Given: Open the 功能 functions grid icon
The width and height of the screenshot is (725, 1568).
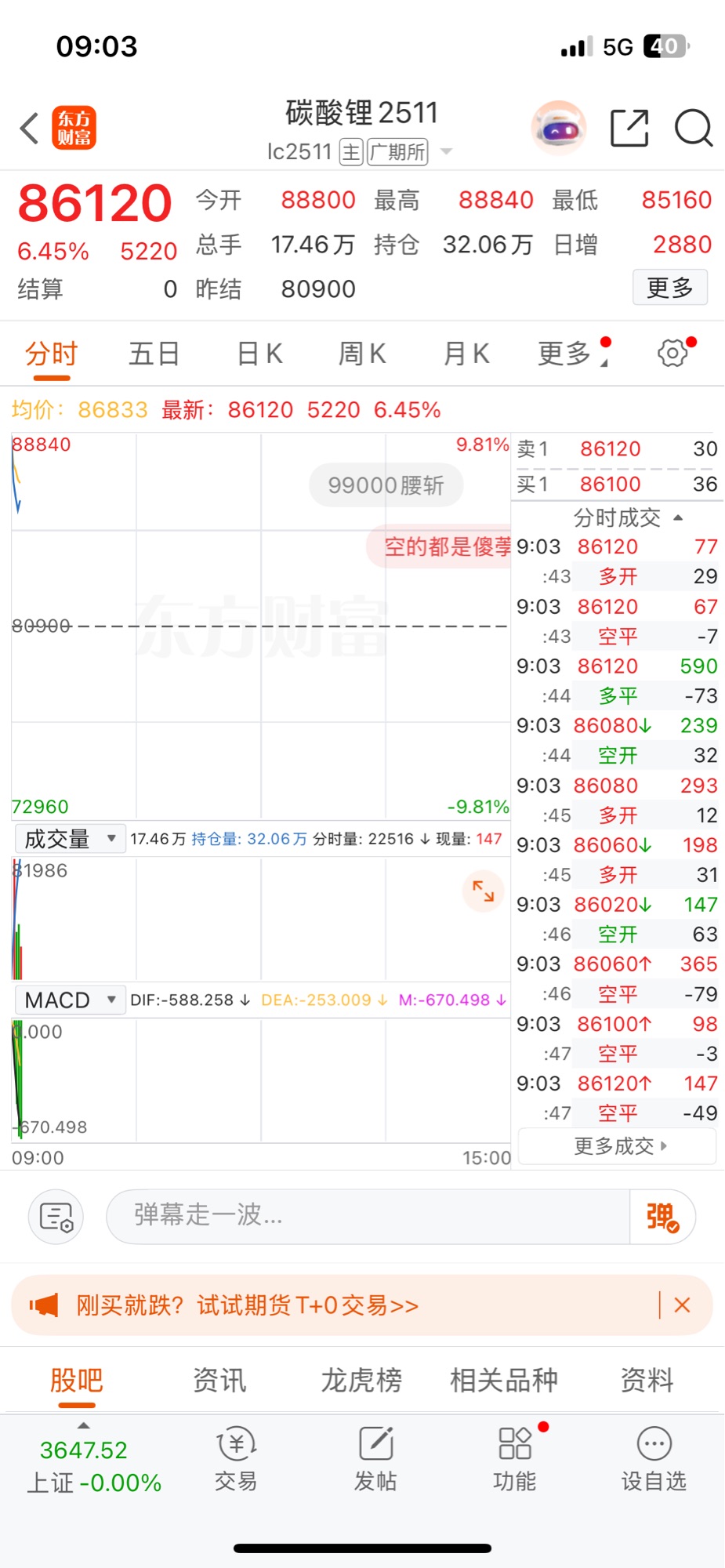Looking at the screenshot, I should click(515, 1458).
